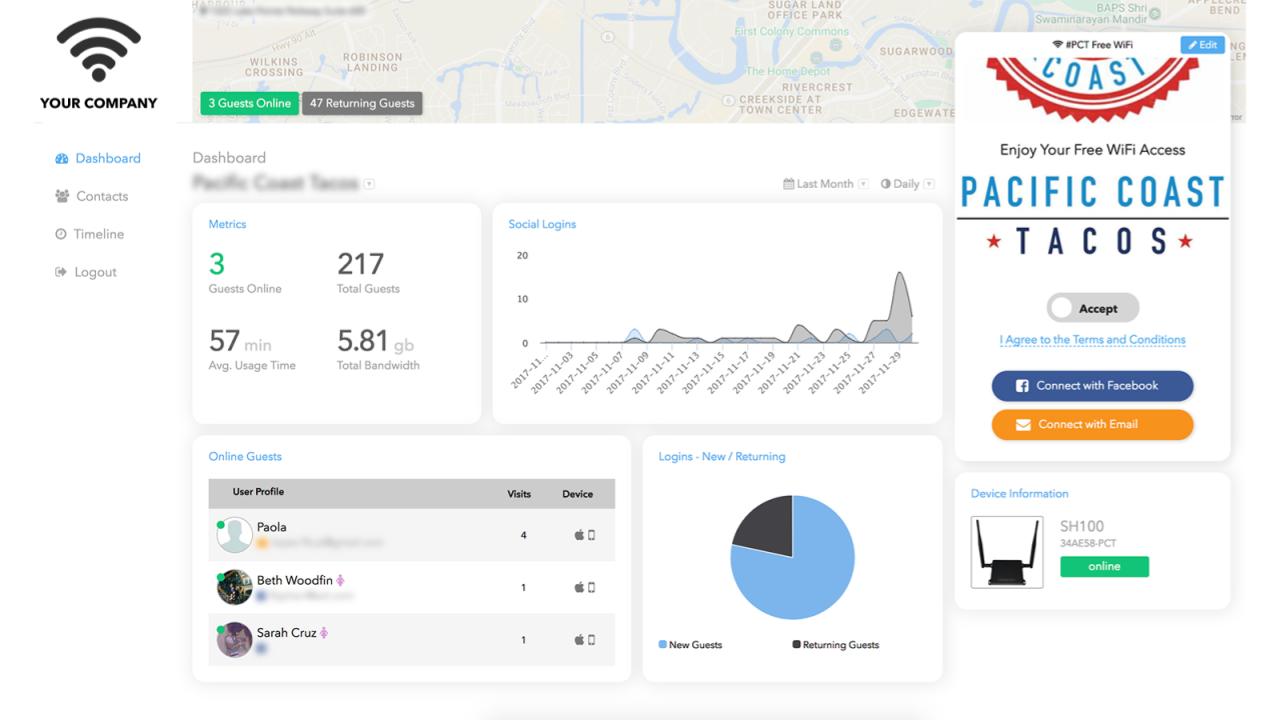Click the green 3 Guests Online metric
1280x720 pixels.
pos(216,264)
